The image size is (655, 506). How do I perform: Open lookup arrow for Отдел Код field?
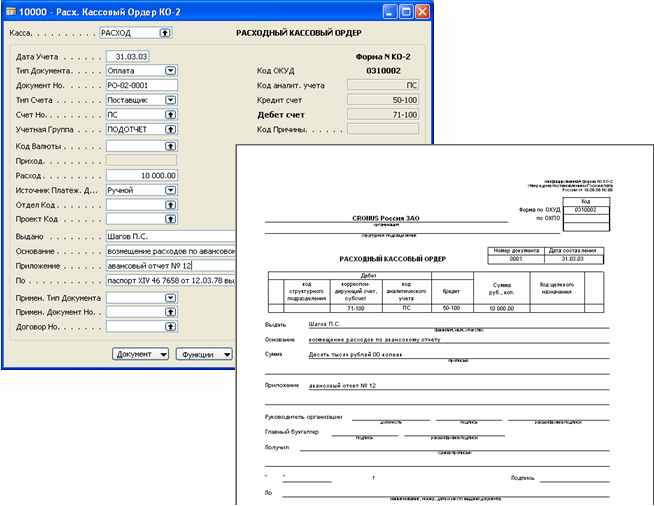tap(170, 205)
